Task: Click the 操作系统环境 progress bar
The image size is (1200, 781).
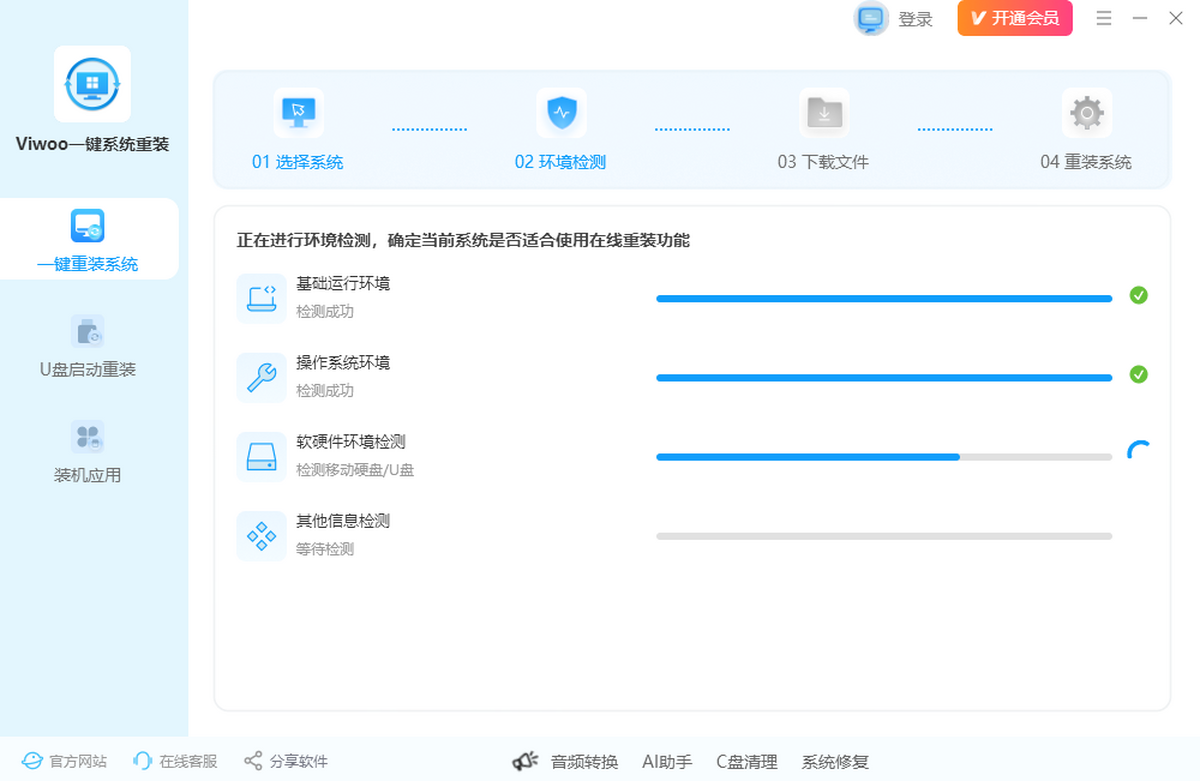Action: click(x=884, y=377)
